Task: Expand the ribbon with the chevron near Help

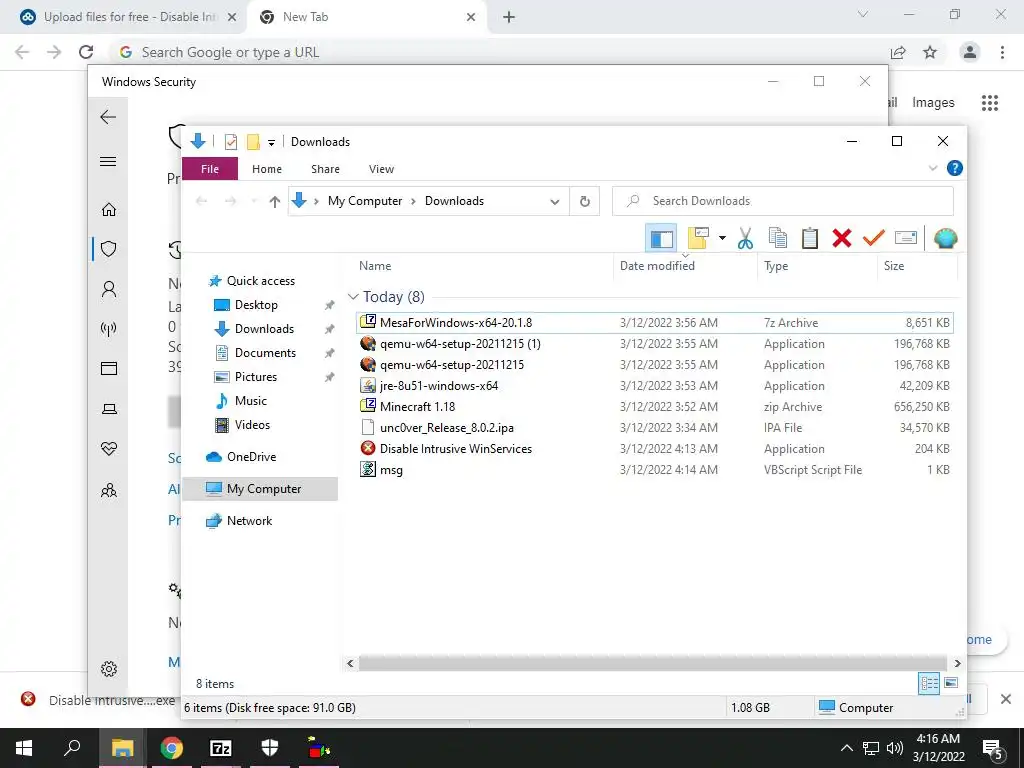Action: (932, 168)
